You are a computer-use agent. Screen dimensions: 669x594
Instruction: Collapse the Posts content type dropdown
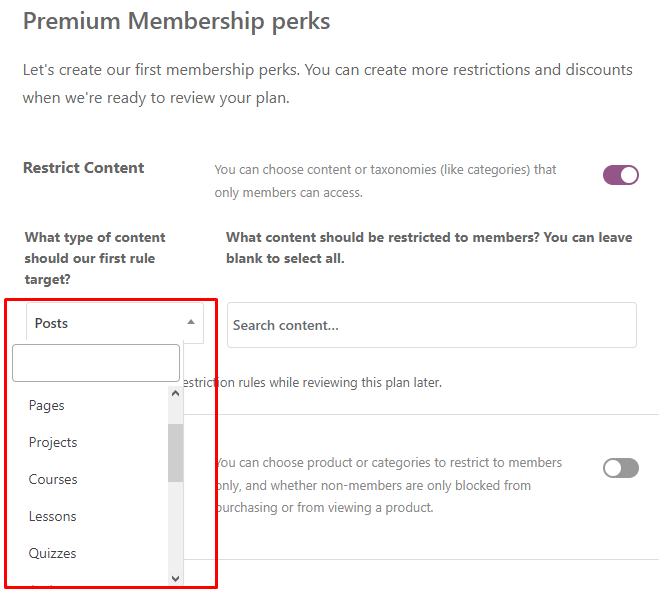click(115, 323)
